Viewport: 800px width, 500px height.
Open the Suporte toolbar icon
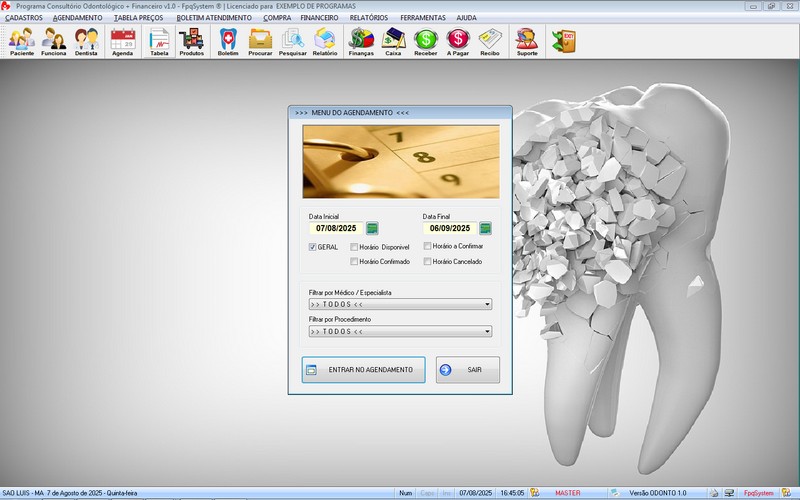point(525,42)
